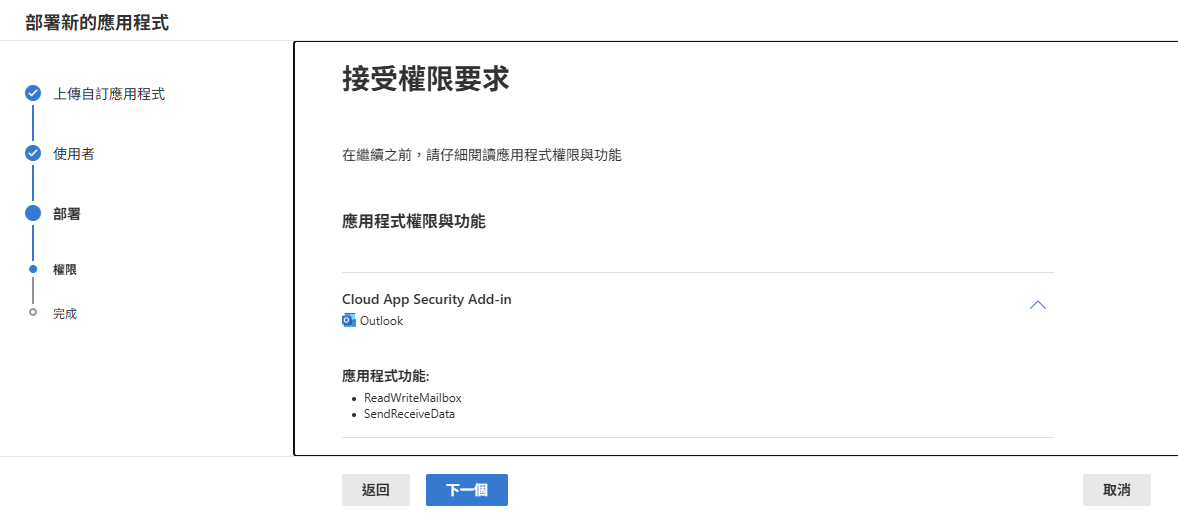Click the Outlook app icon
This screenshot has width=1178, height=513.
[349, 321]
